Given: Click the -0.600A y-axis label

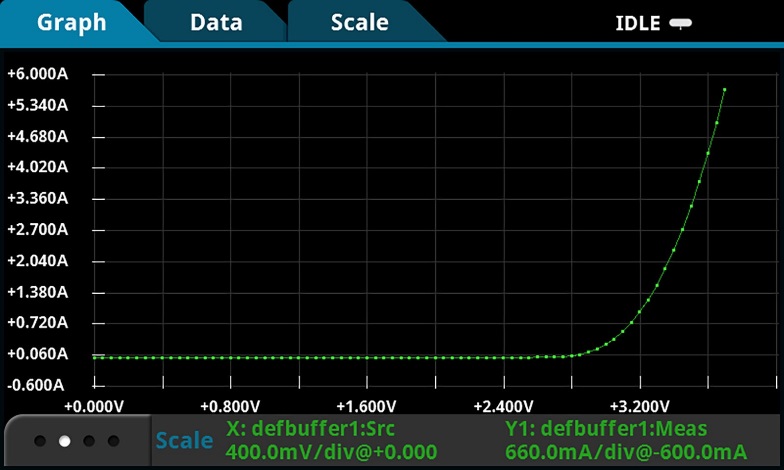Looking at the screenshot, I should coord(37,385).
